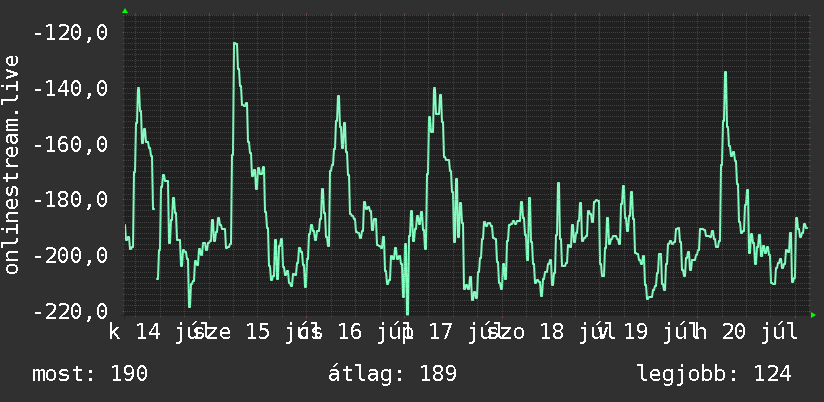Screen dimensions: 824x402
Task: Click the -180,0 y-axis tick label
Action: [70, 200]
